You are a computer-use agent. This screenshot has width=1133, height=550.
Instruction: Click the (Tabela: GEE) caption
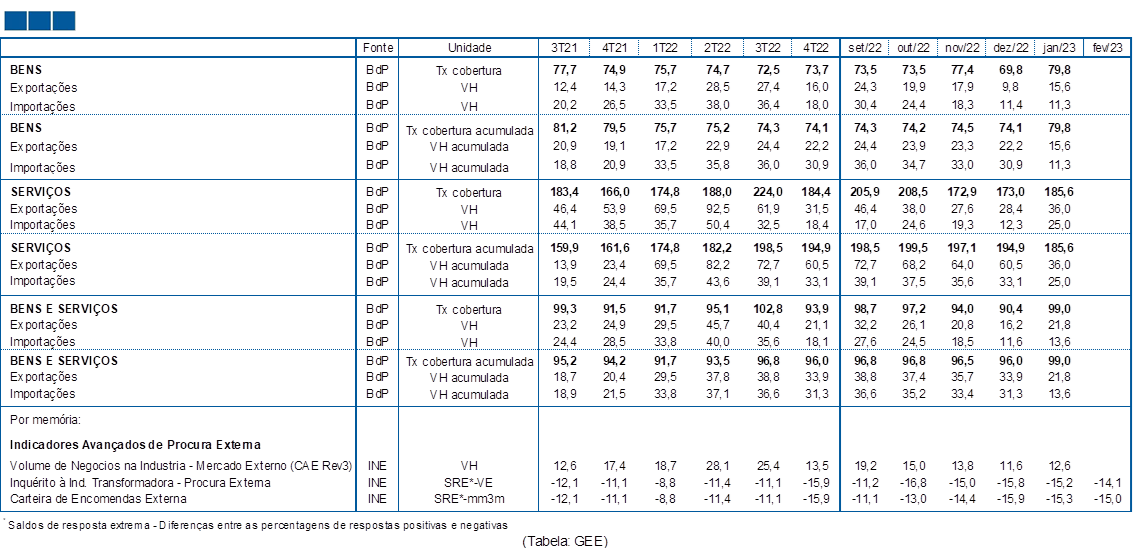pos(564,541)
